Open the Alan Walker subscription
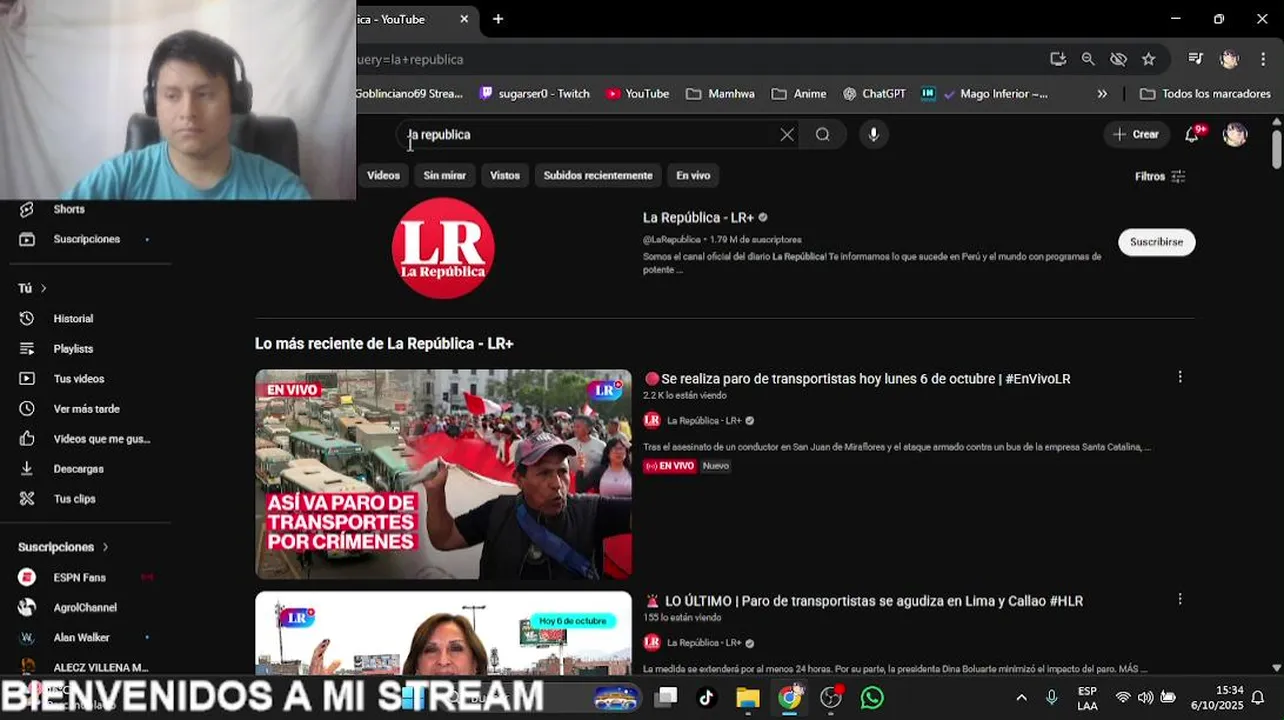 (84, 638)
